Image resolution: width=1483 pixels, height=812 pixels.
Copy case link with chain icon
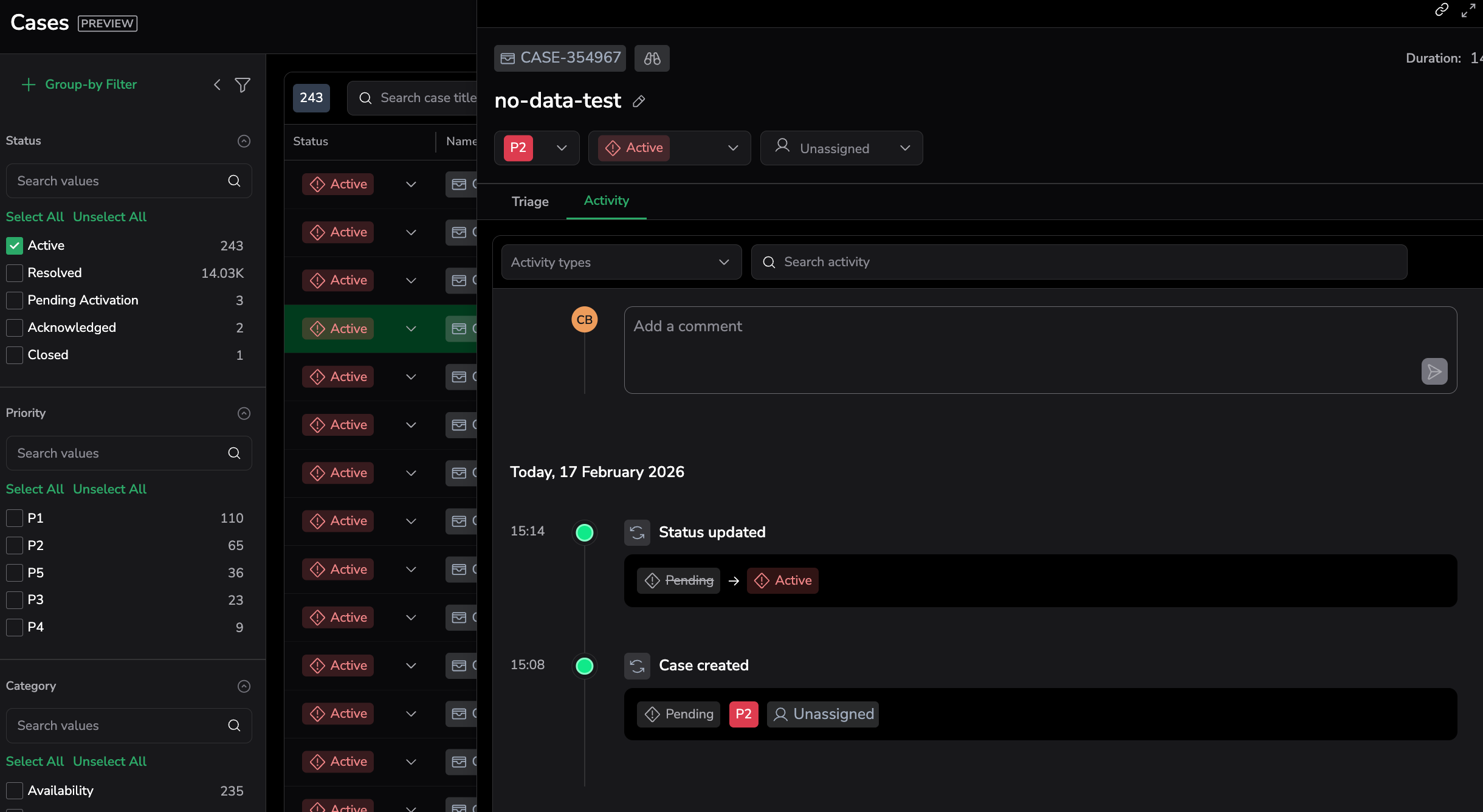(x=1441, y=10)
